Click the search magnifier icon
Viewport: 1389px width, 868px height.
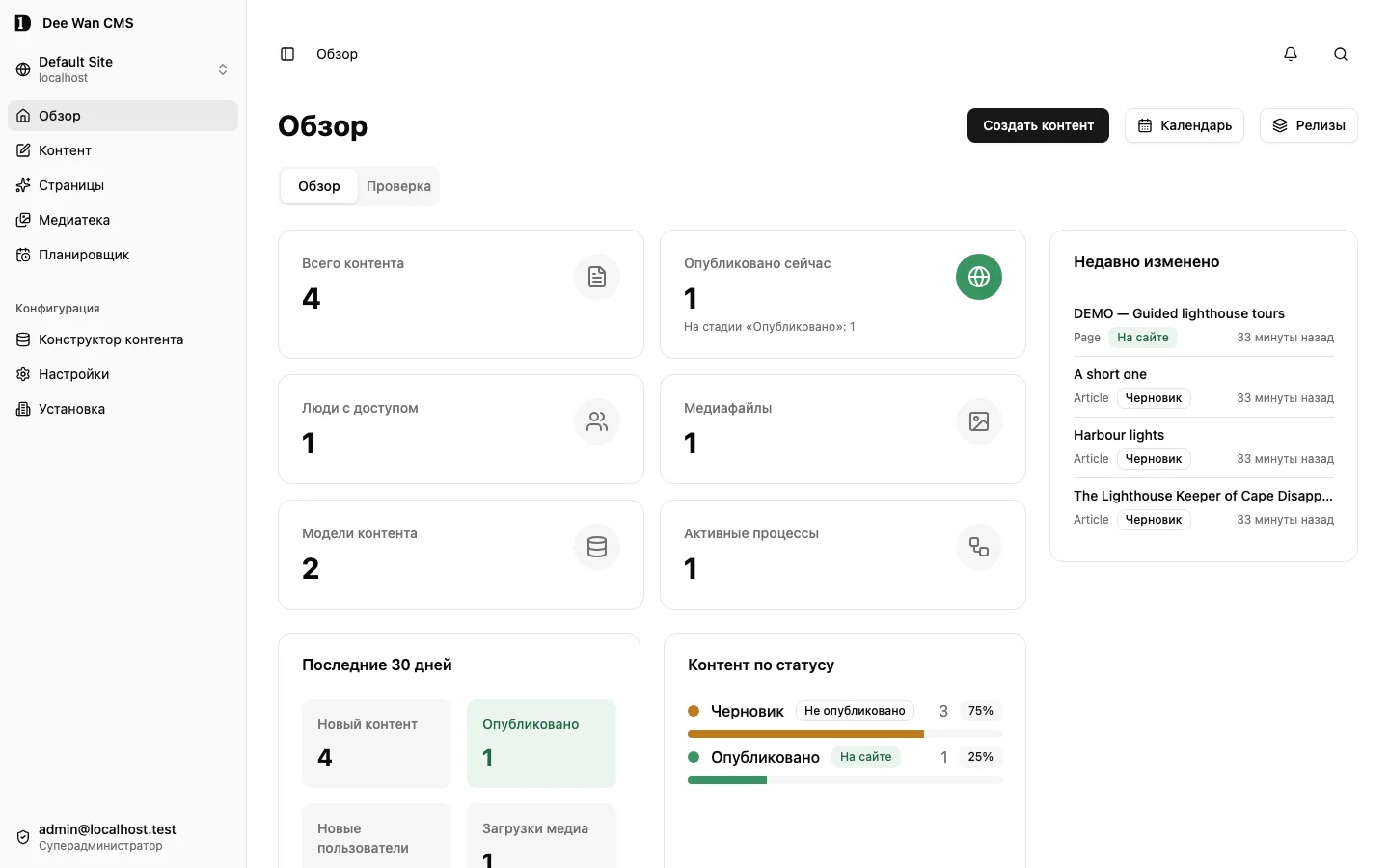(1341, 54)
